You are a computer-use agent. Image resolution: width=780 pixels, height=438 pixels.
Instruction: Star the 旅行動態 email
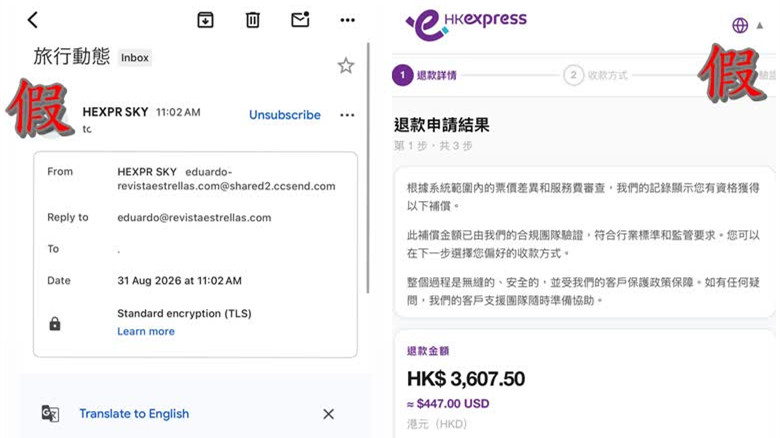pos(346,65)
